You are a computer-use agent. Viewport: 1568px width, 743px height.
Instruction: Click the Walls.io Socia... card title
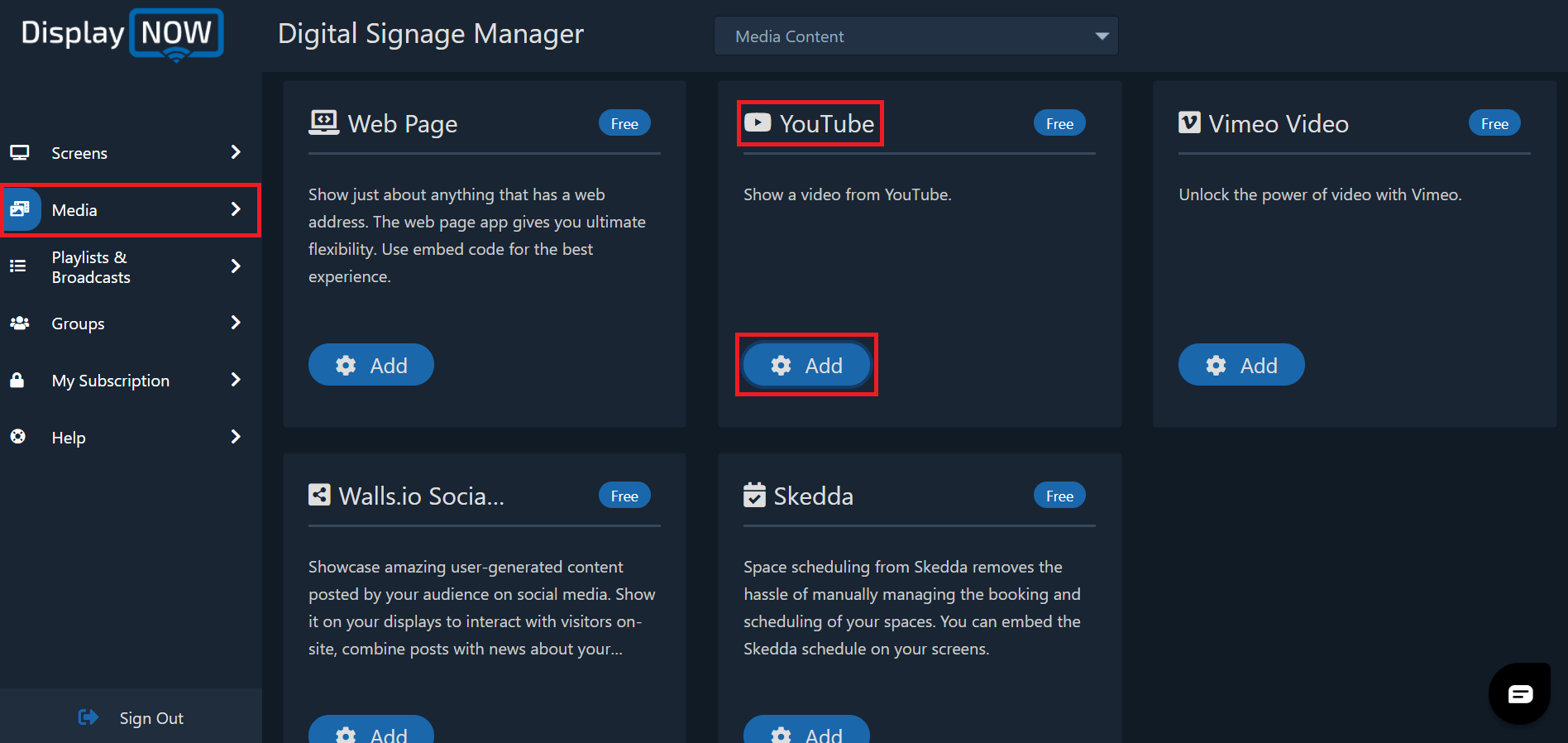click(422, 496)
